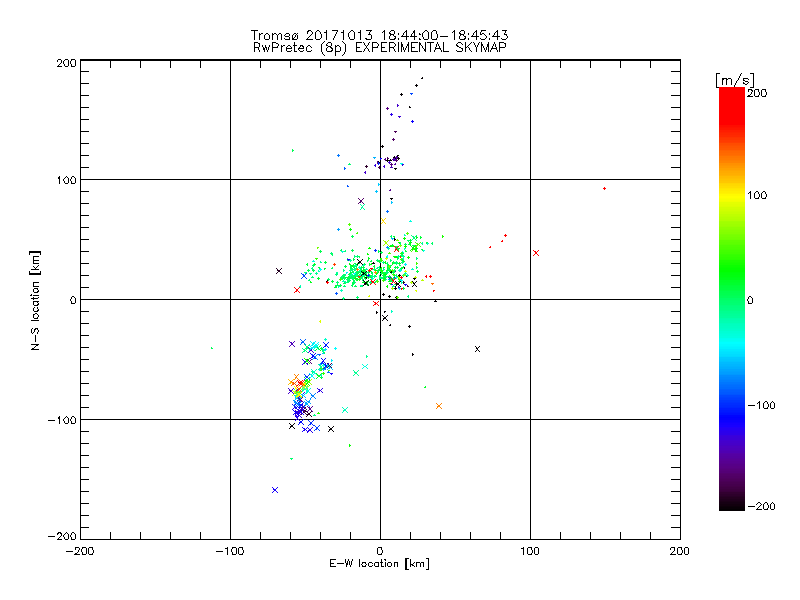The width and height of the screenshot is (800, 600).
Task: Pick the blue band of the colorbar
Action: coord(732,416)
